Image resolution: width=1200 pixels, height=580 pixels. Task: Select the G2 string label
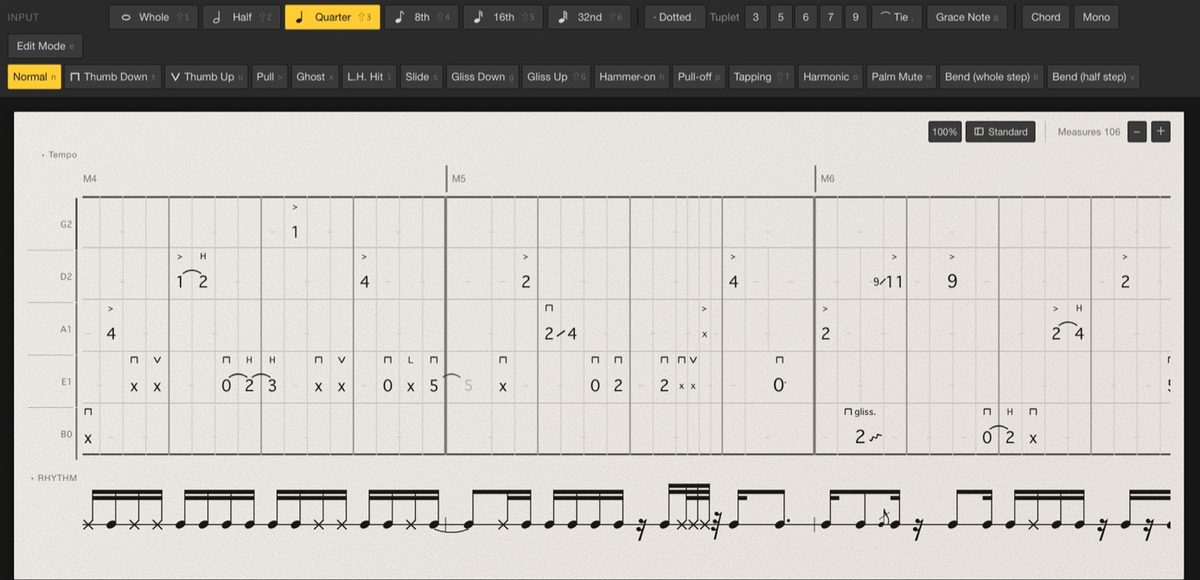(66, 225)
